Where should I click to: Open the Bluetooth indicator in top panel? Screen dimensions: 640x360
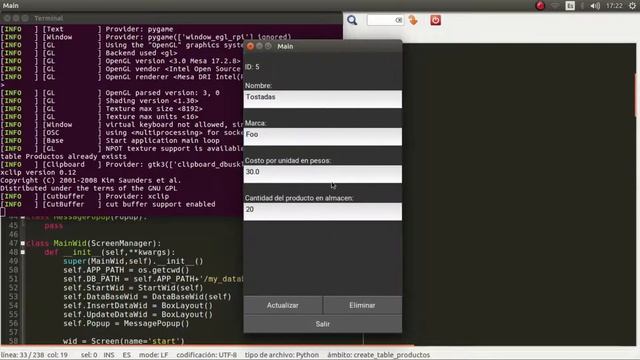coord(582,5)
